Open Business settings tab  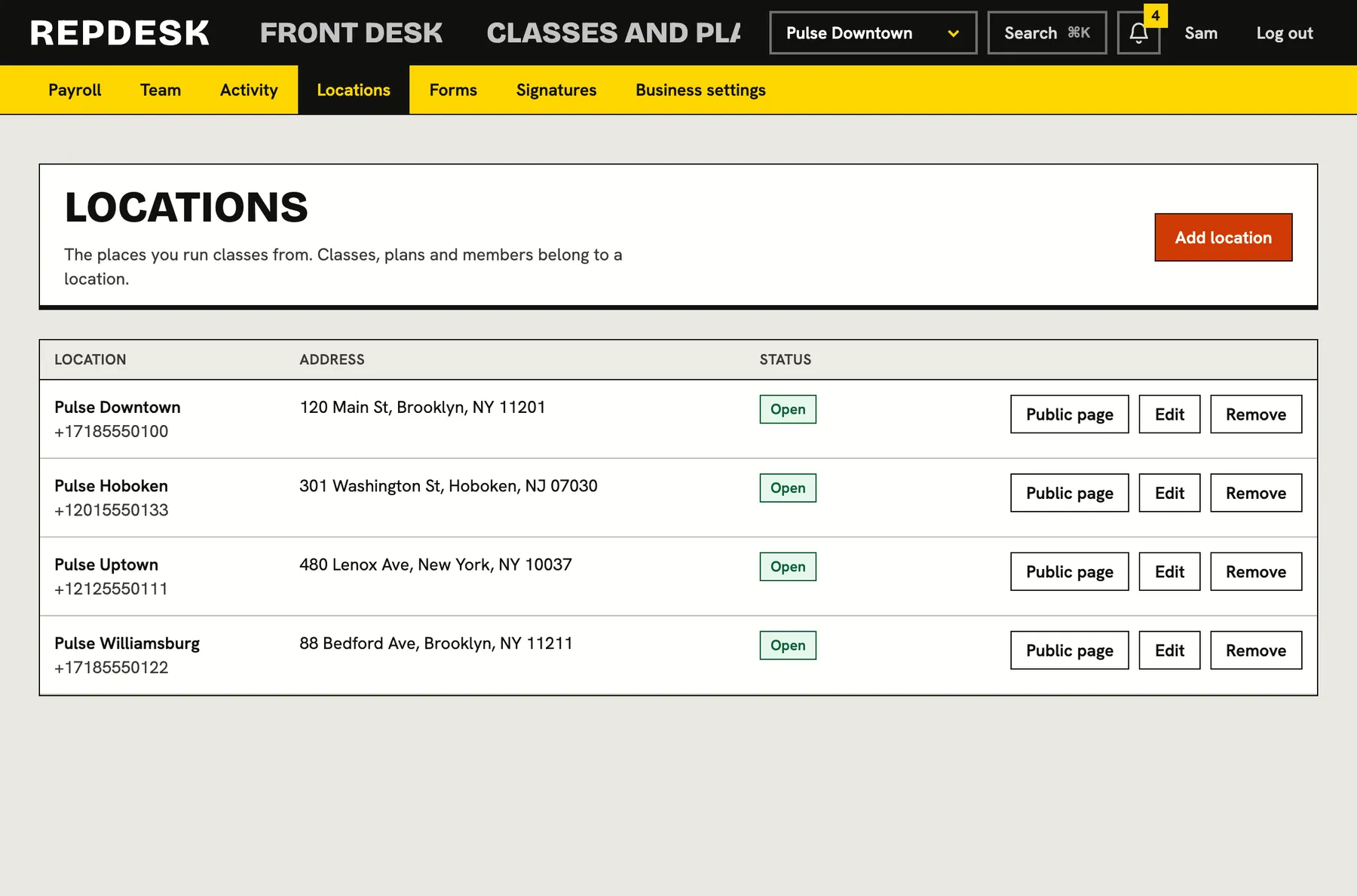(x=700, y=90)
